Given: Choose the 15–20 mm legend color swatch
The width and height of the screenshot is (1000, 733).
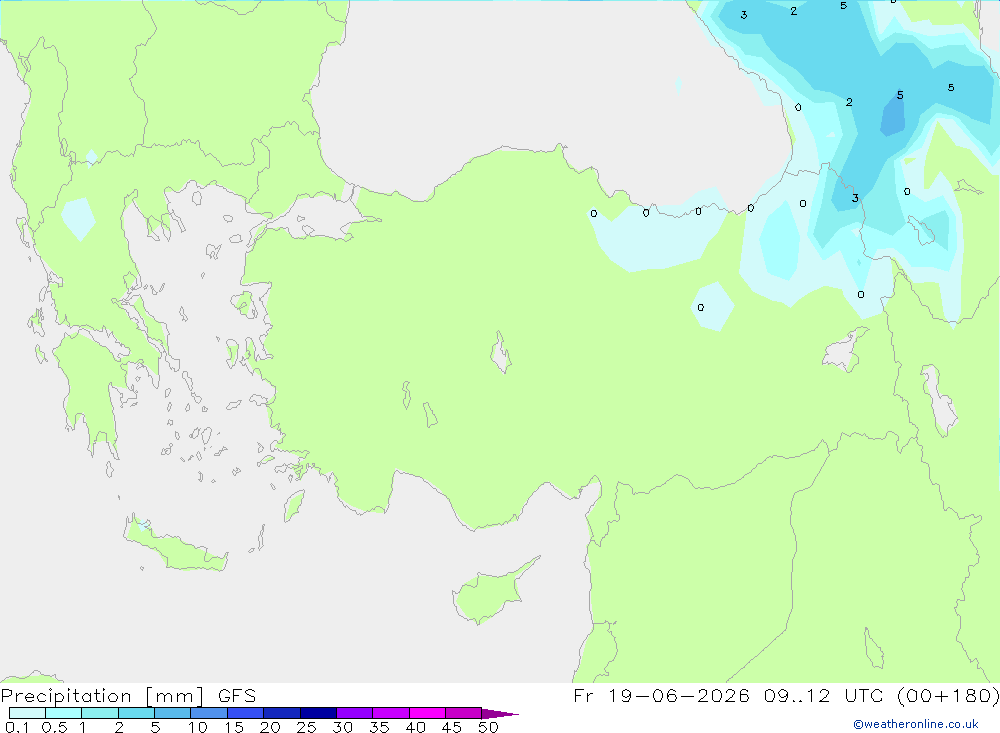Looking at the screenshot, I should [245, 713].
